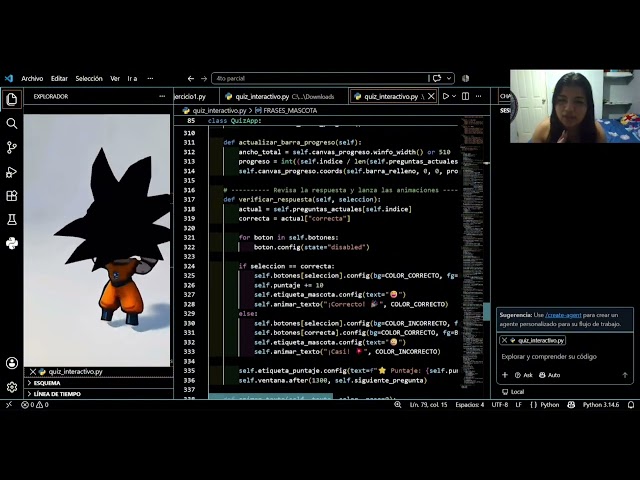This screenshot has width=640, height=480.
Task: Open the errors and warnings status indicator
Action: point(35,404)
